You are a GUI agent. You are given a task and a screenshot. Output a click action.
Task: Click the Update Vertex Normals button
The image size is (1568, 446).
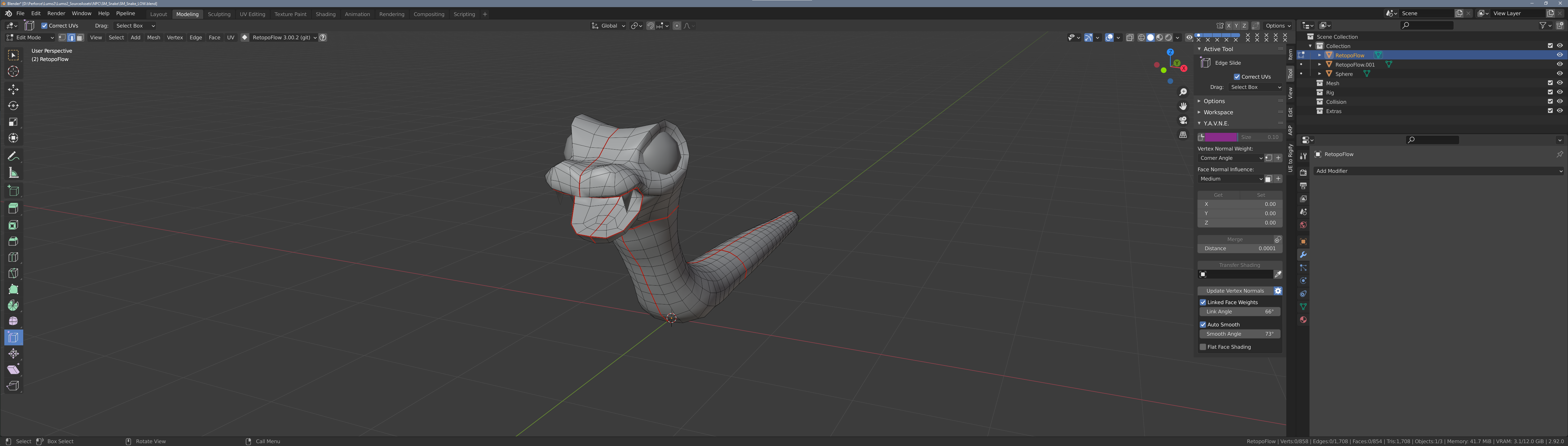point(1235,291)
